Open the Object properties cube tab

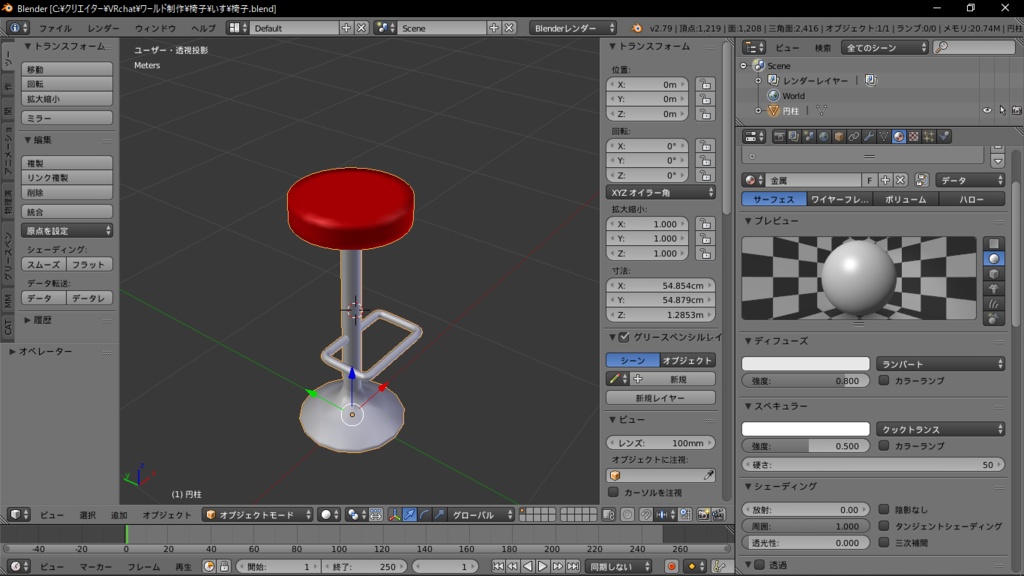click(x=839, y=136)
